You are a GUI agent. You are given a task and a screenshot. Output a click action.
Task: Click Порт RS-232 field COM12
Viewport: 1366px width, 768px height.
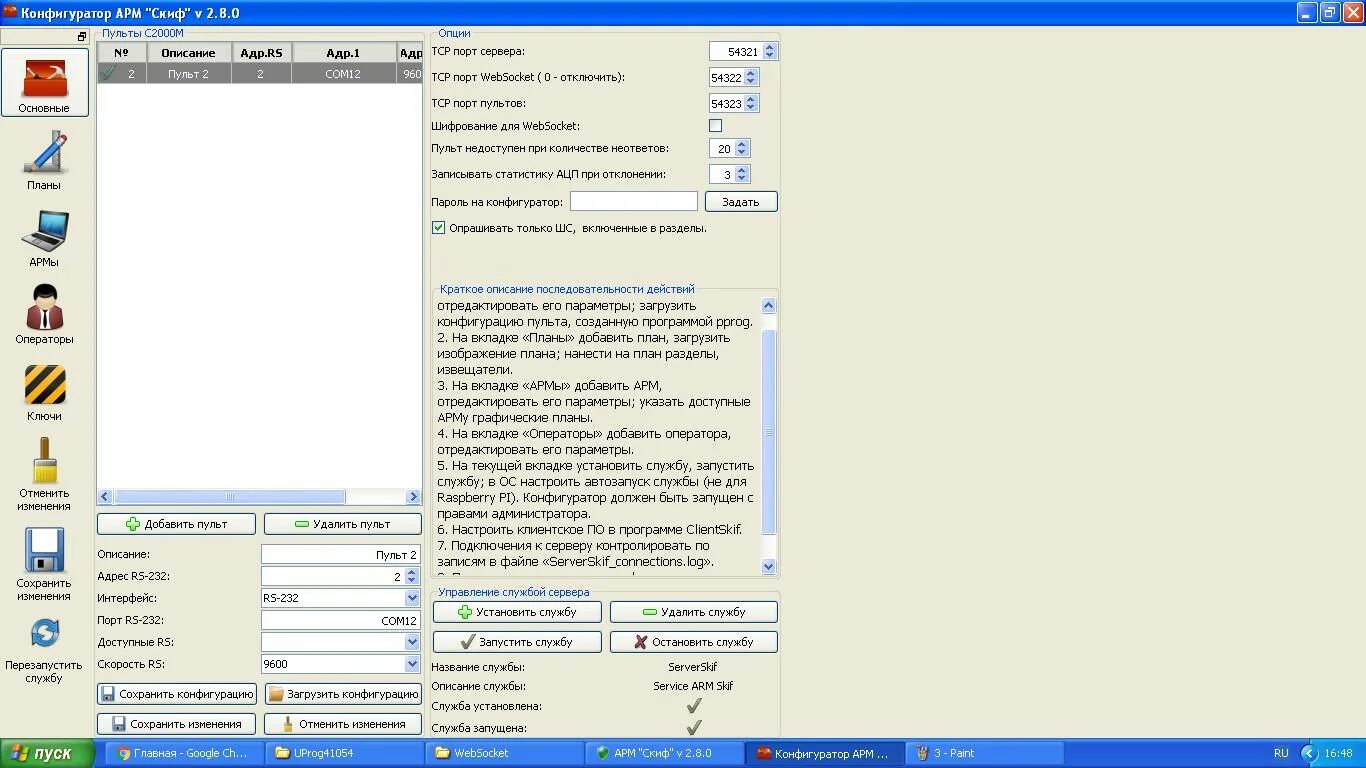(x=340, y=621)
